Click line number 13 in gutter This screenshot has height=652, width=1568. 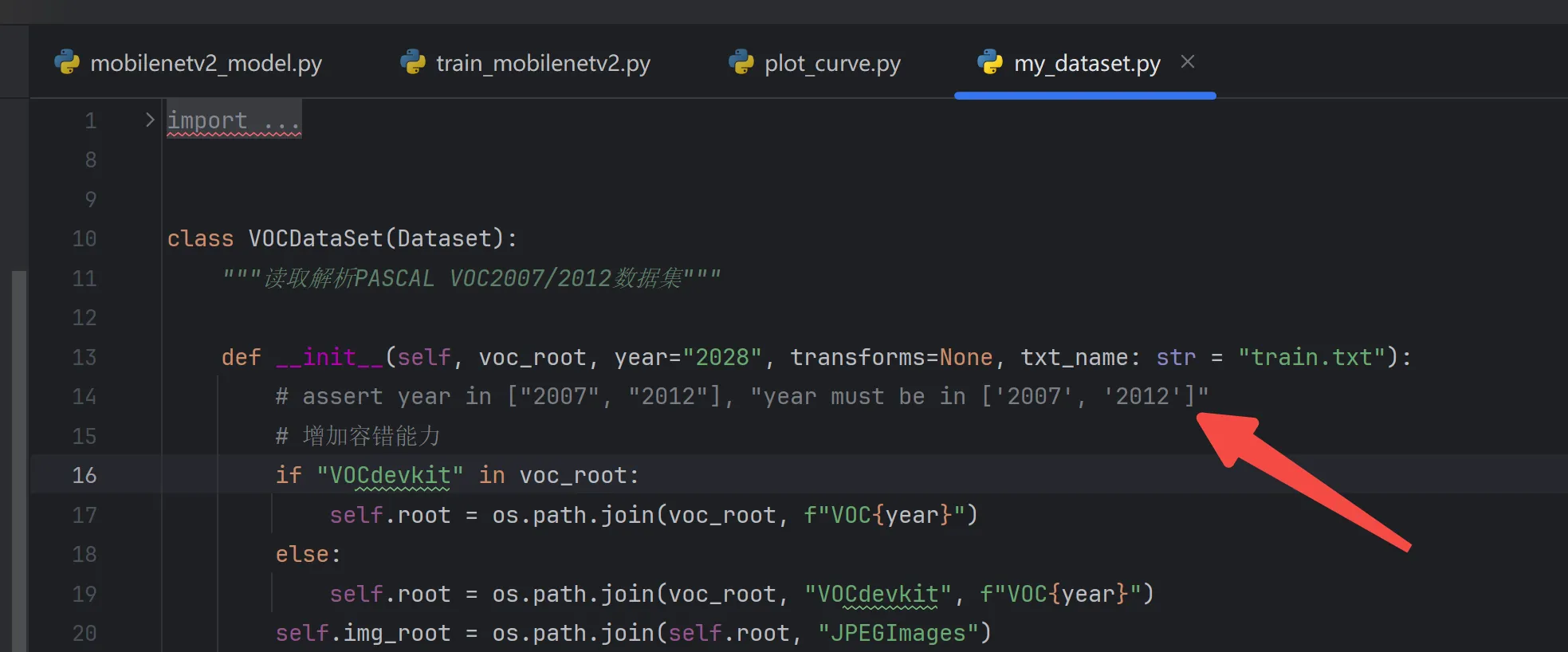coord(84,357)
